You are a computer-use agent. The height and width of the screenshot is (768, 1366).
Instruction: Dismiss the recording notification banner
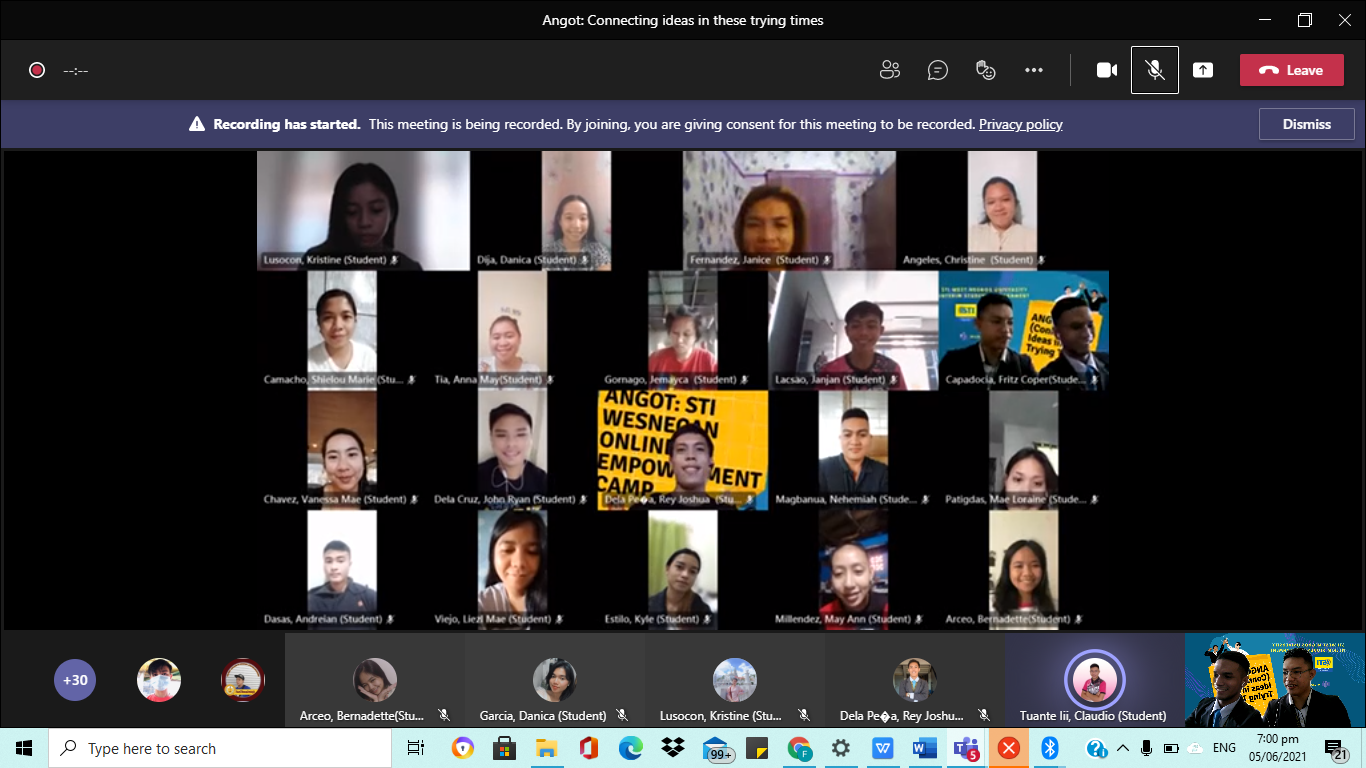[x=1306, y=124]
